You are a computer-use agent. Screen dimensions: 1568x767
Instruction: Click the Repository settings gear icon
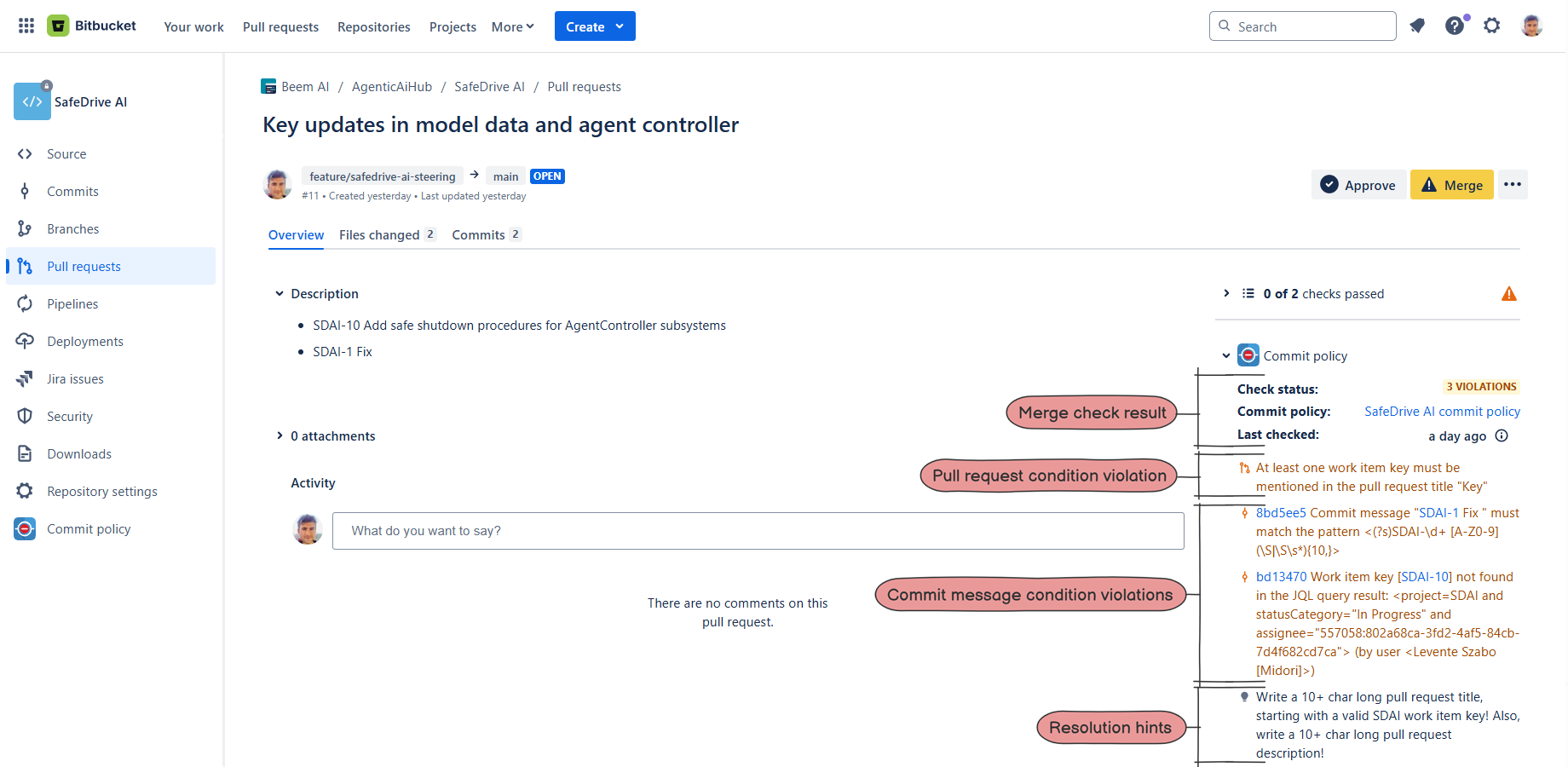coord(25,492)
